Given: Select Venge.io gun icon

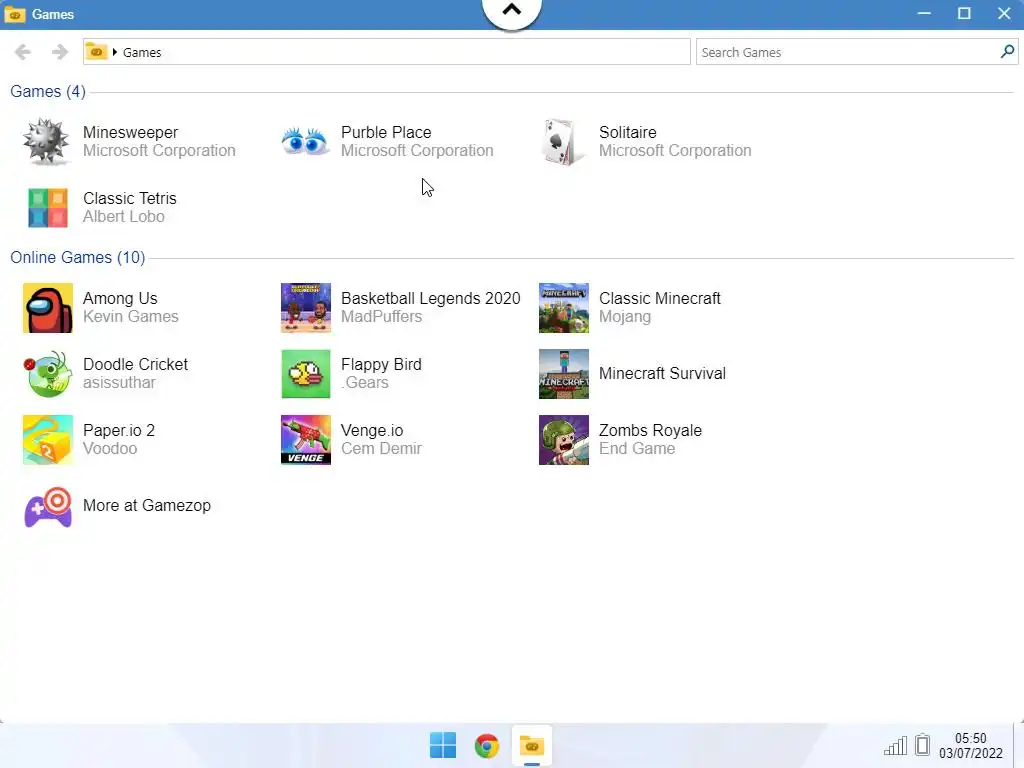Looking at the screenshot, I should 306,440.
